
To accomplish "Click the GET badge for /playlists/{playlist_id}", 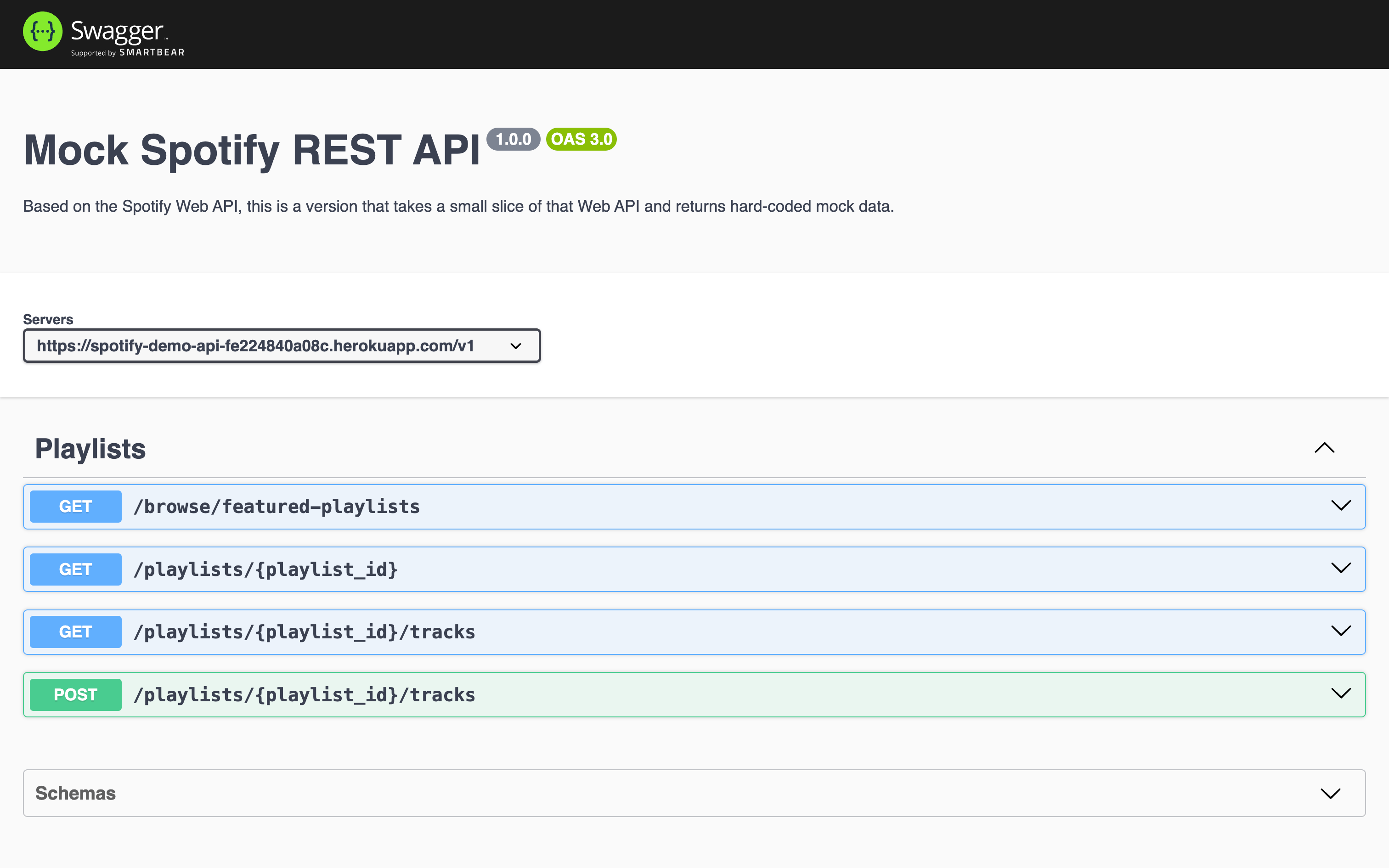I will click(74, 569).
